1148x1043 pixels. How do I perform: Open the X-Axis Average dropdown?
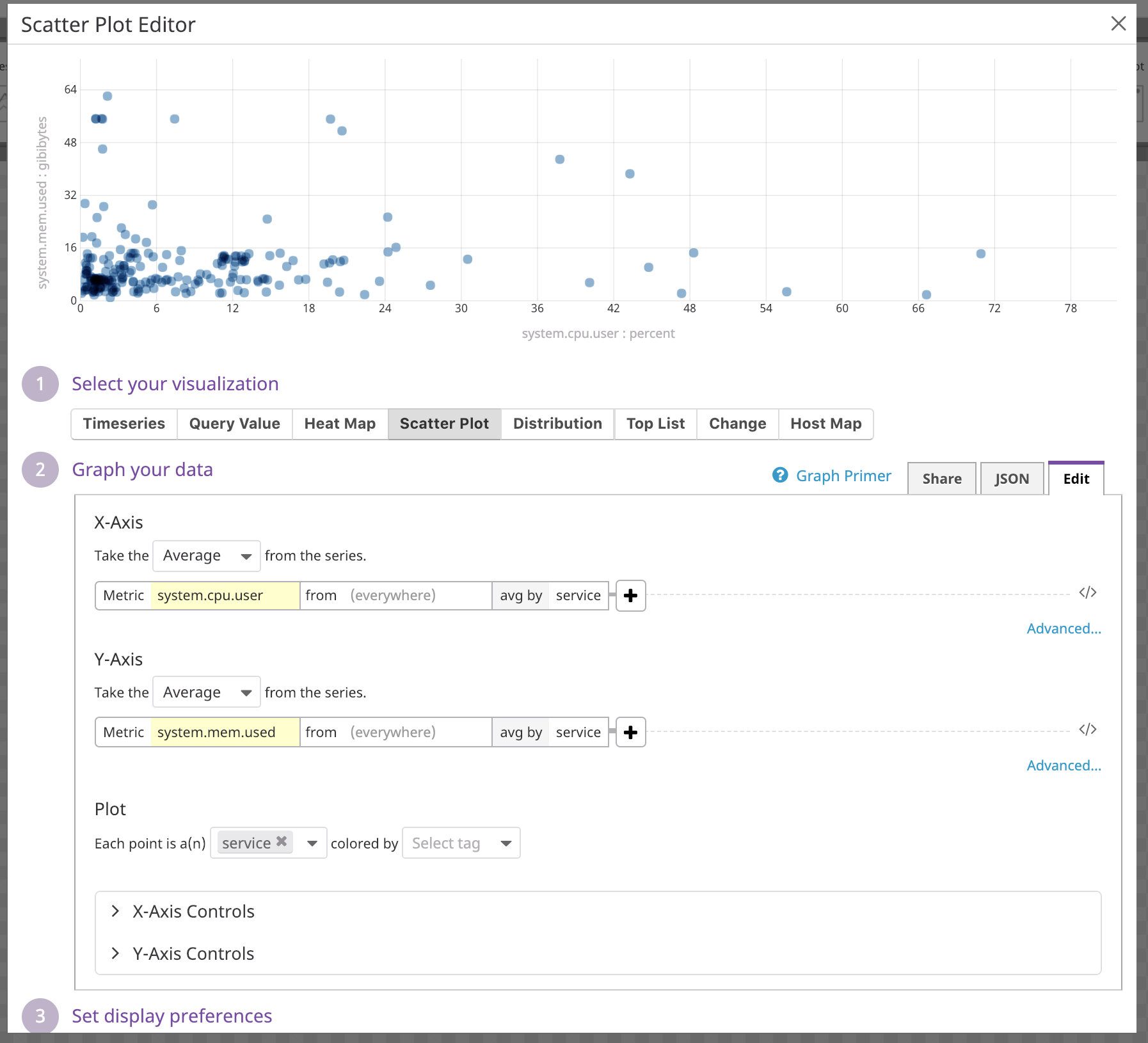[205, 555]
